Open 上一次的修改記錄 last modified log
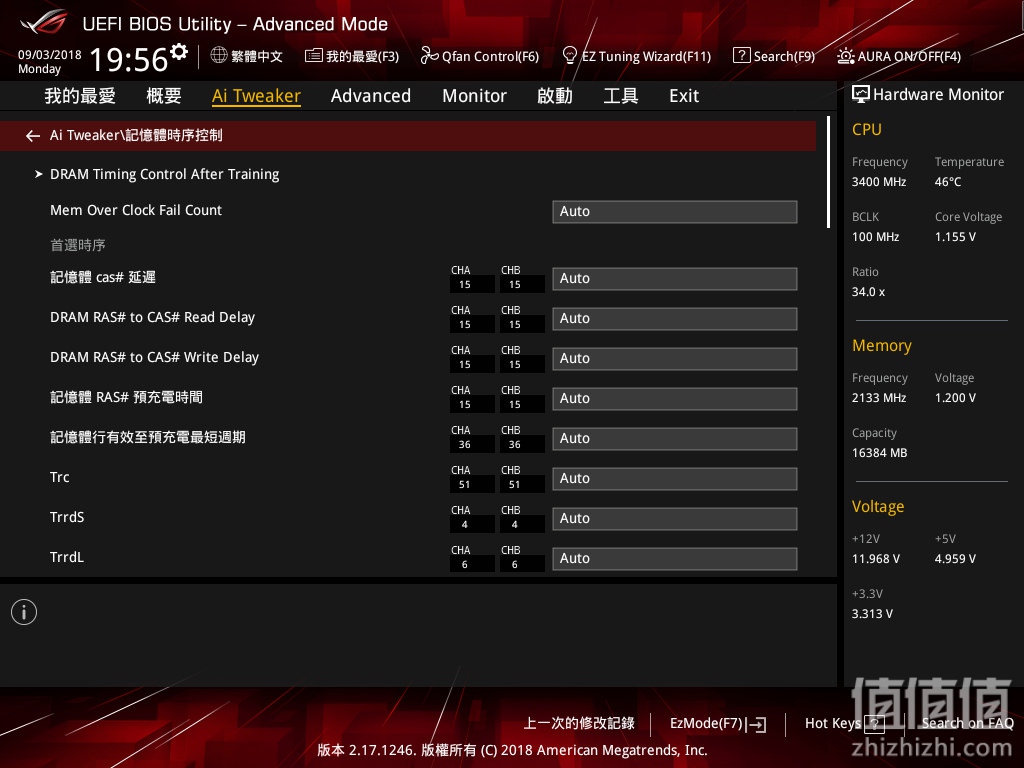Viewport: 1024px width, 768px height. click(579, 724)
